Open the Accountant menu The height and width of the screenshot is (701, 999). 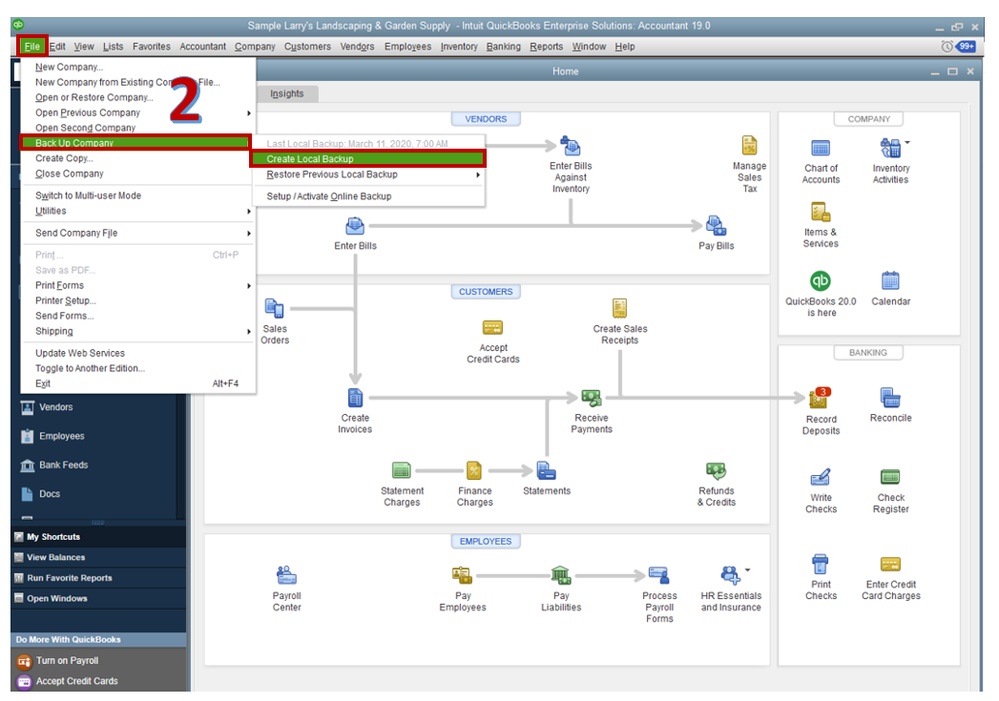tap(203, 47)
